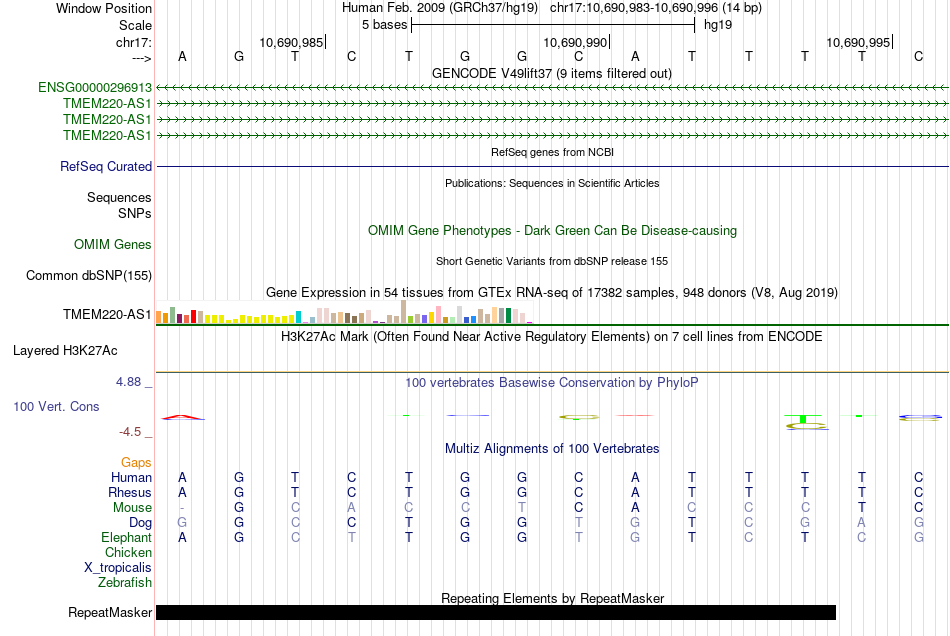The image size is (950, 636).
Task: Click the 100 Vert. Cons label
Action: (x=56, y=406)
